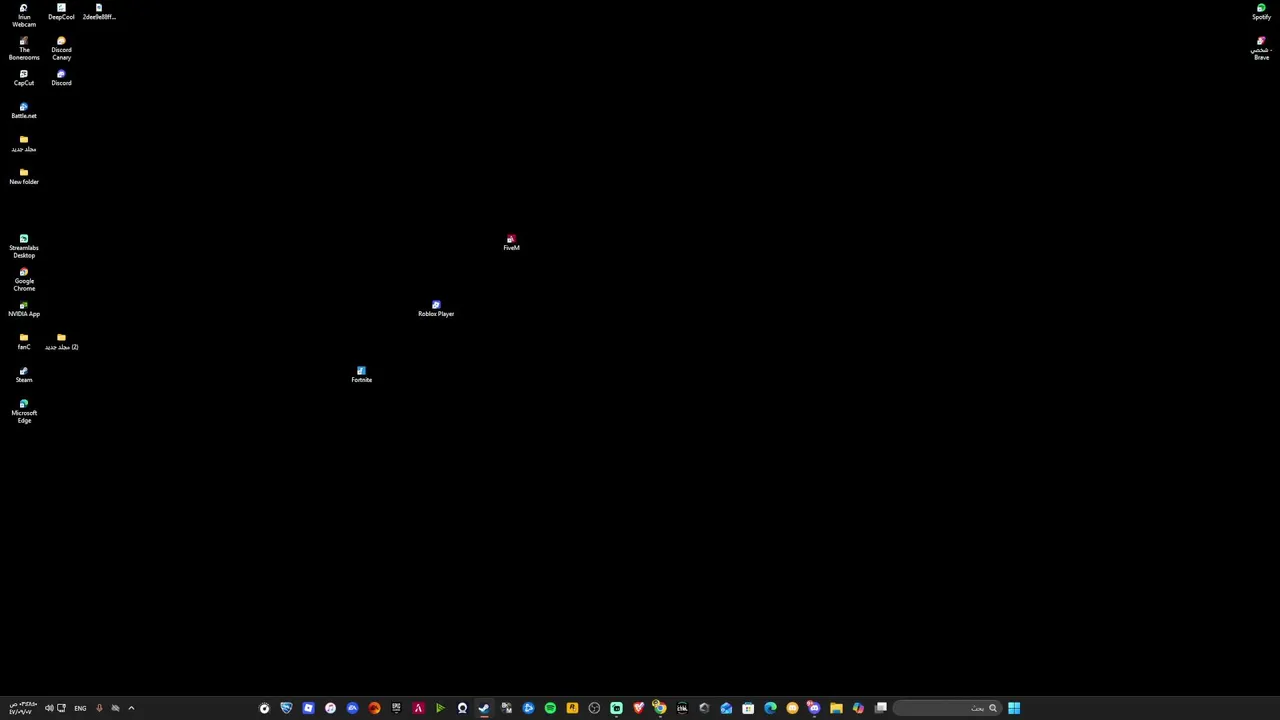Click the ENG language indicator

80,708
